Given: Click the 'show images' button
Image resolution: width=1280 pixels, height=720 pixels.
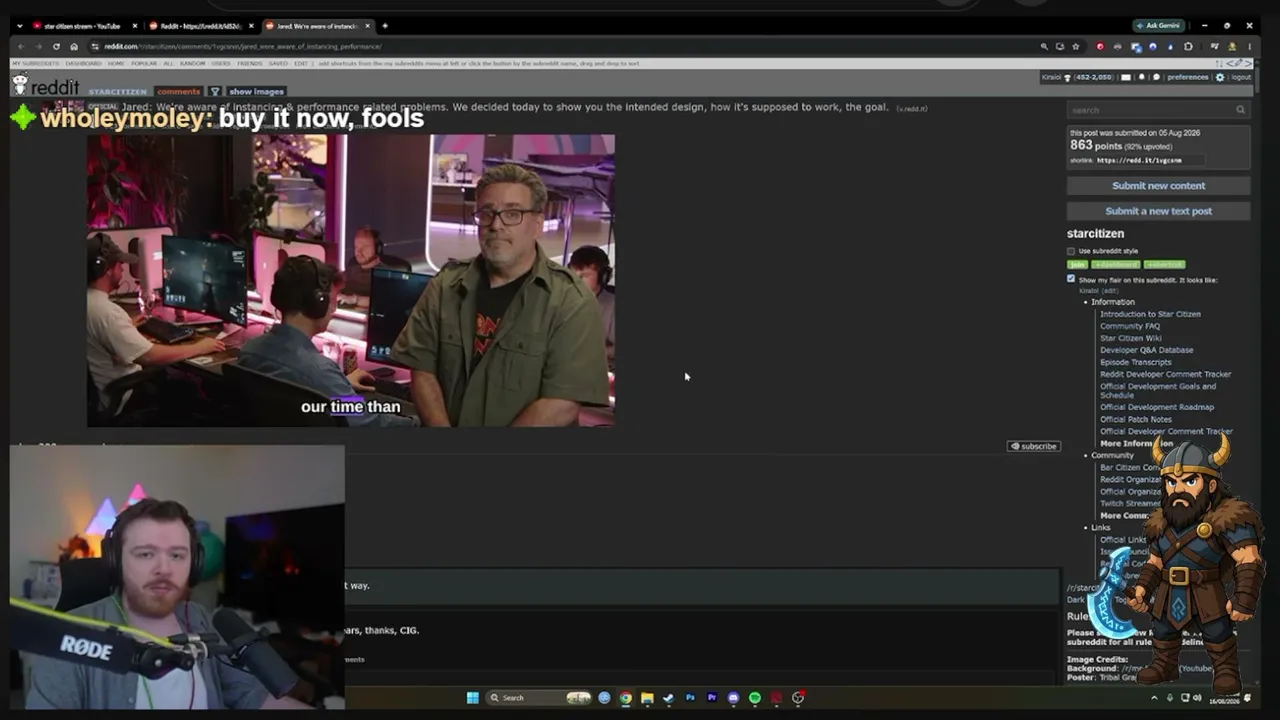Looking at the screenshot, I should click(x=256, y=91).
